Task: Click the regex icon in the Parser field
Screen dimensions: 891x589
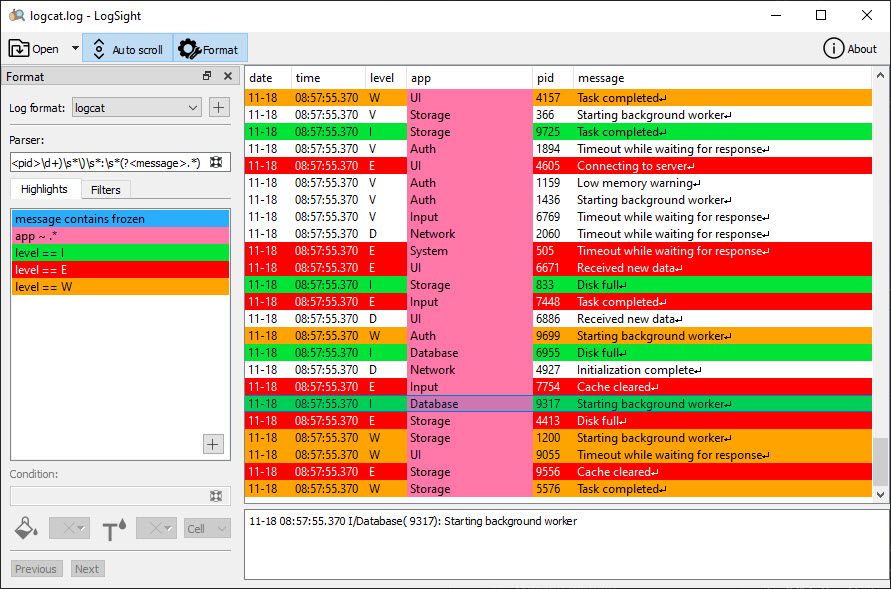Action: [216, 160]
